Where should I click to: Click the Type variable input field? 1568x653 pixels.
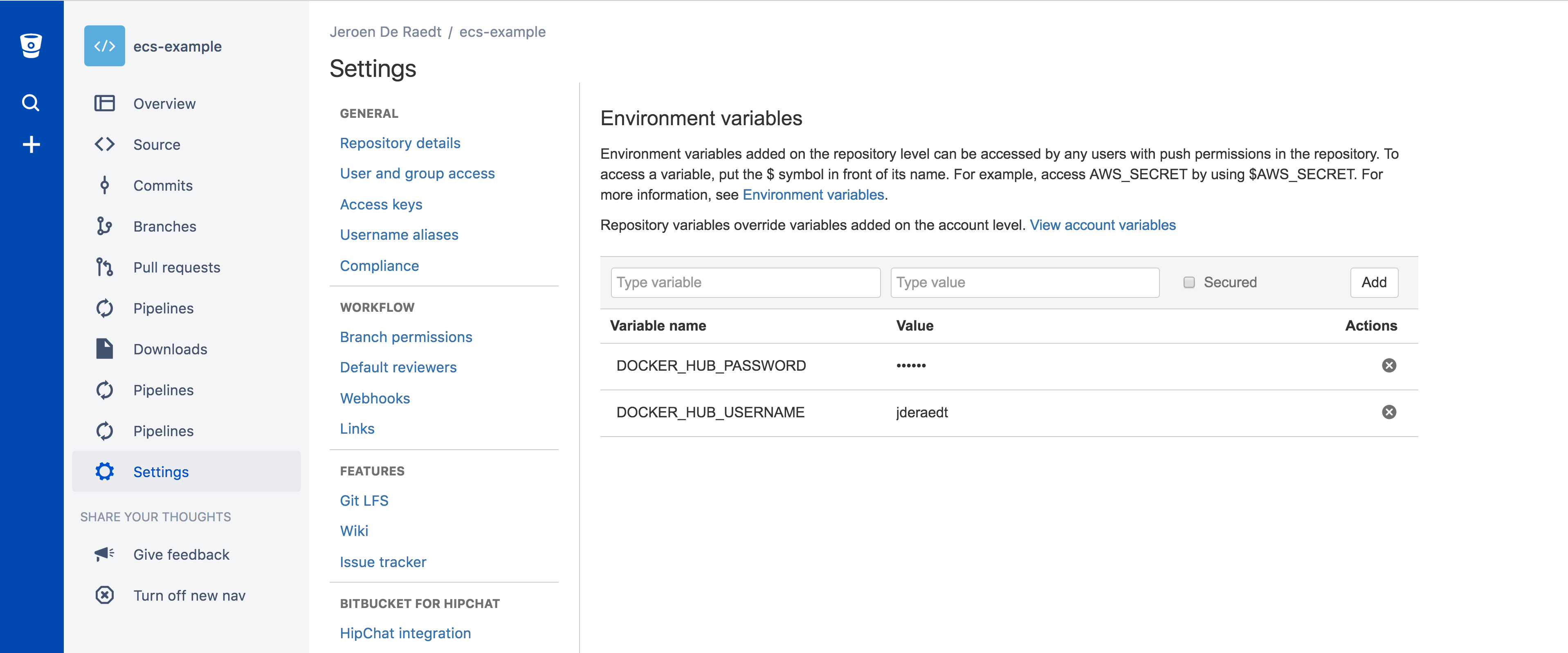click(745, 282)
